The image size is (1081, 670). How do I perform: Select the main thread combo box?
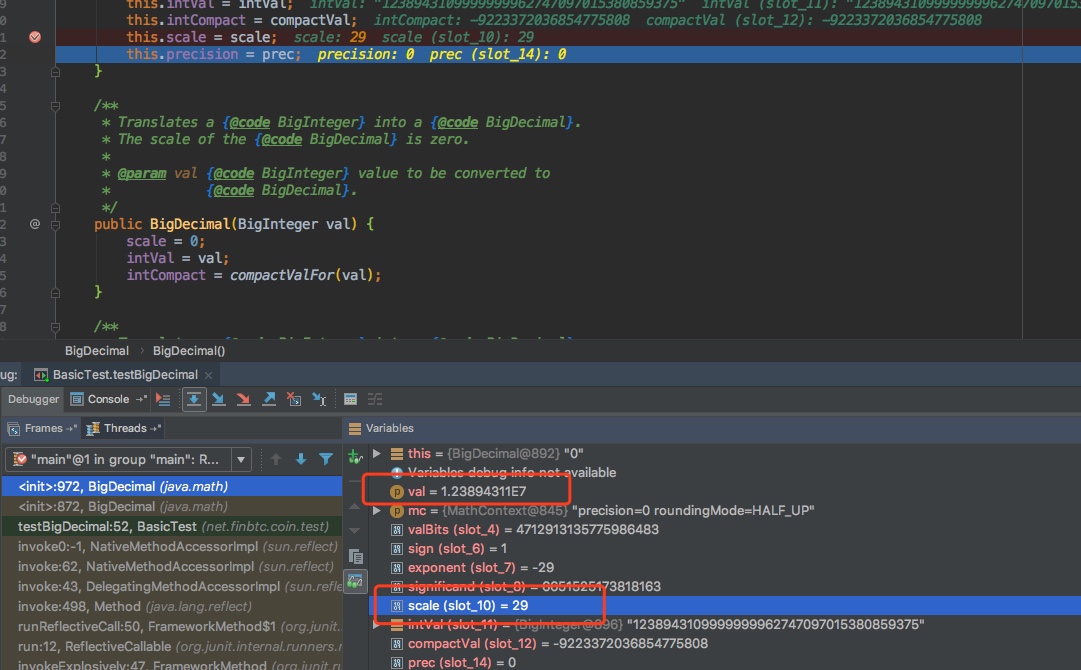(128, 460)
